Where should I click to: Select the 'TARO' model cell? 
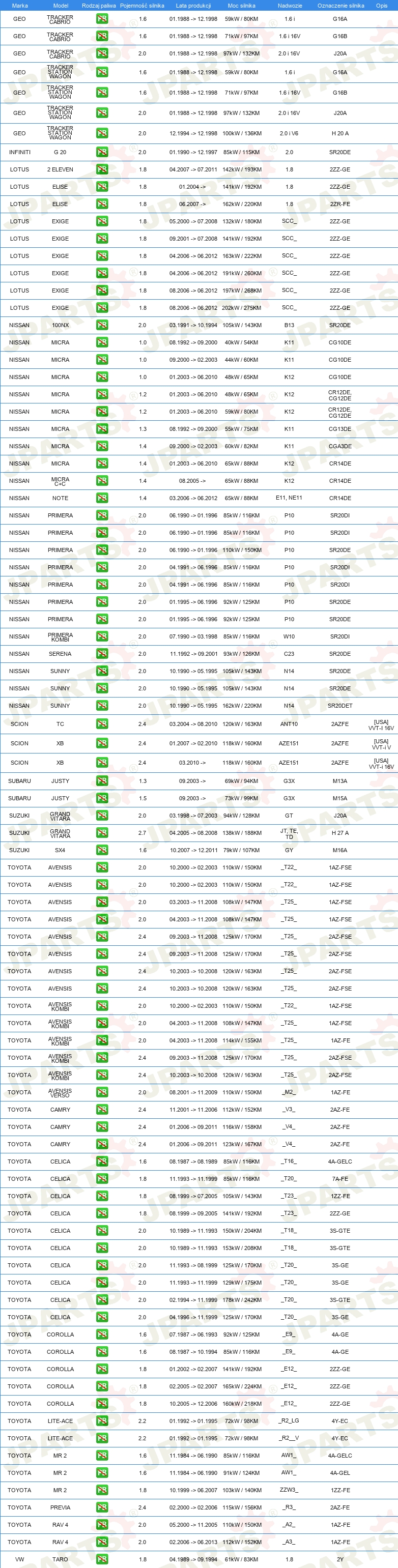tap(60, 1559)
